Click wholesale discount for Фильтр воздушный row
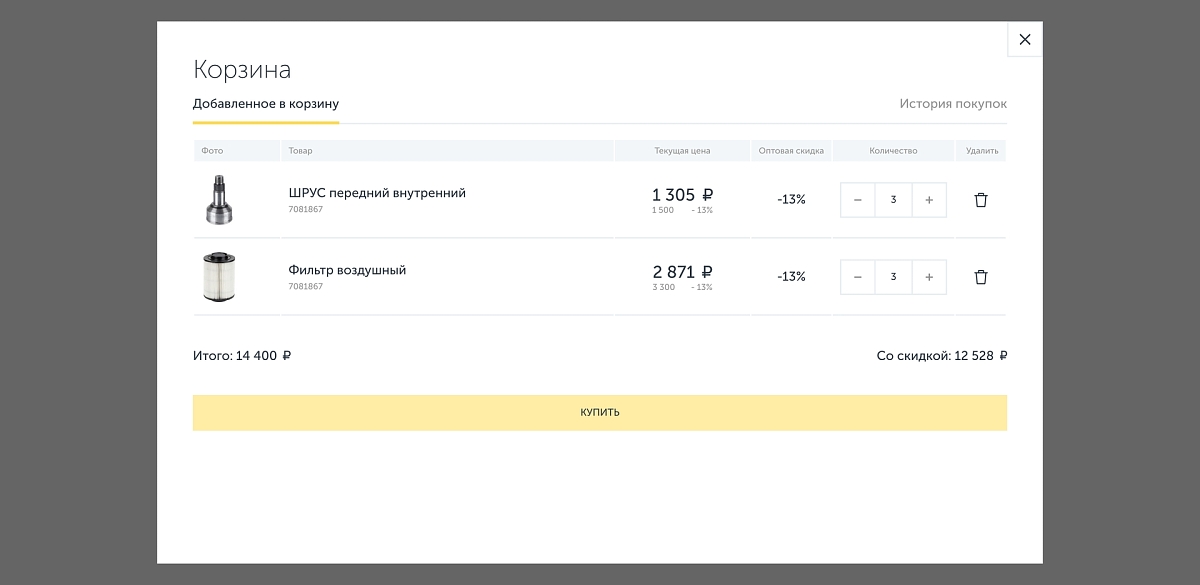This screenshot has width=1200, height=585. point(791,277)
